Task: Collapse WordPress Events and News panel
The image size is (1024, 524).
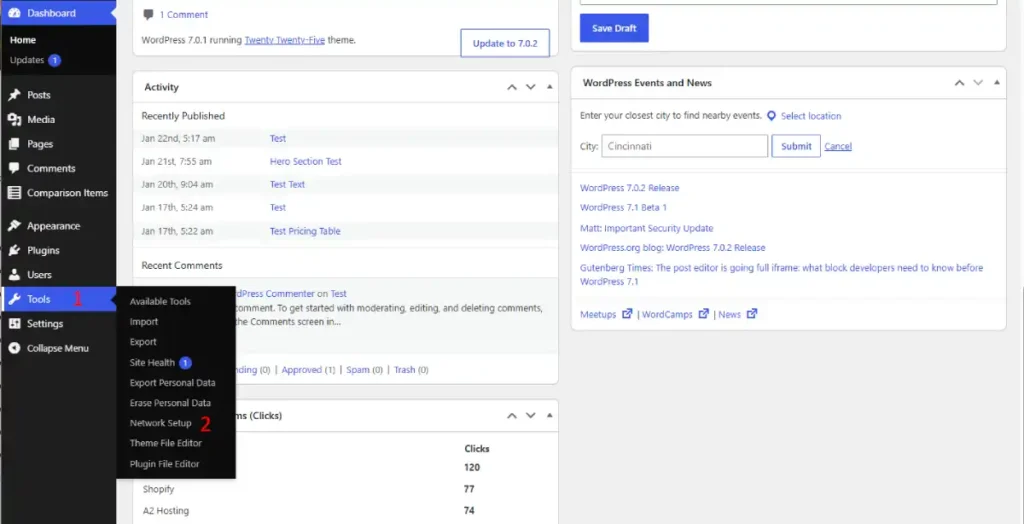Action: pyautogui.click(x=997, y=82)
